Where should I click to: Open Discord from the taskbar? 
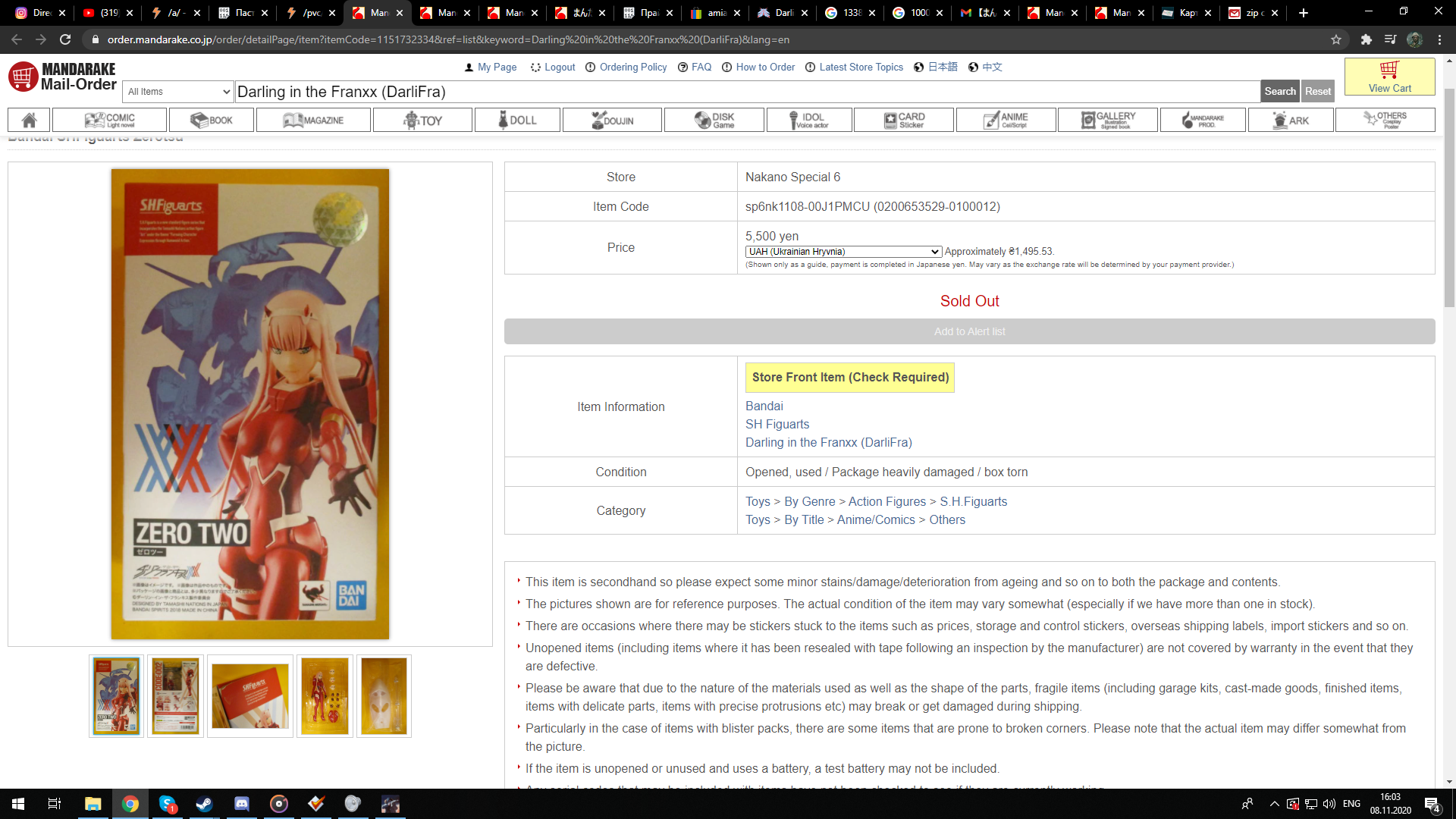click(x=242, y=804)
